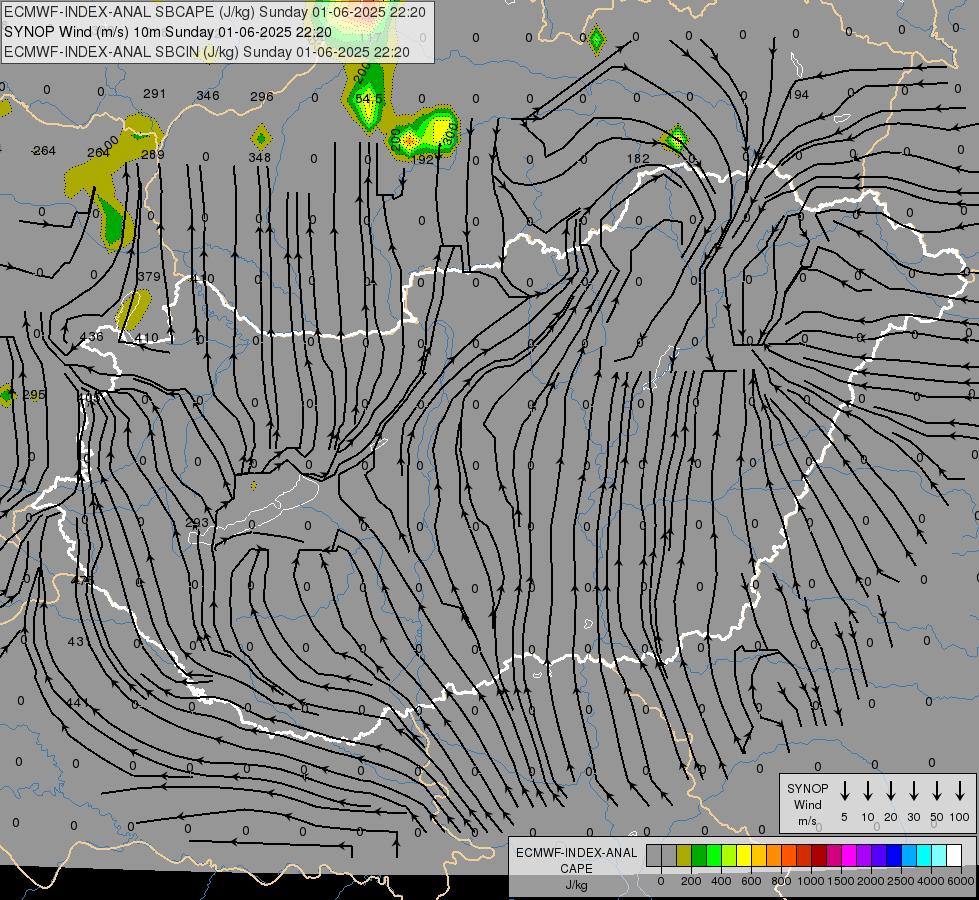Click the ECMWF-INDEX-ANAL SBCIN title line

[207, 52]
